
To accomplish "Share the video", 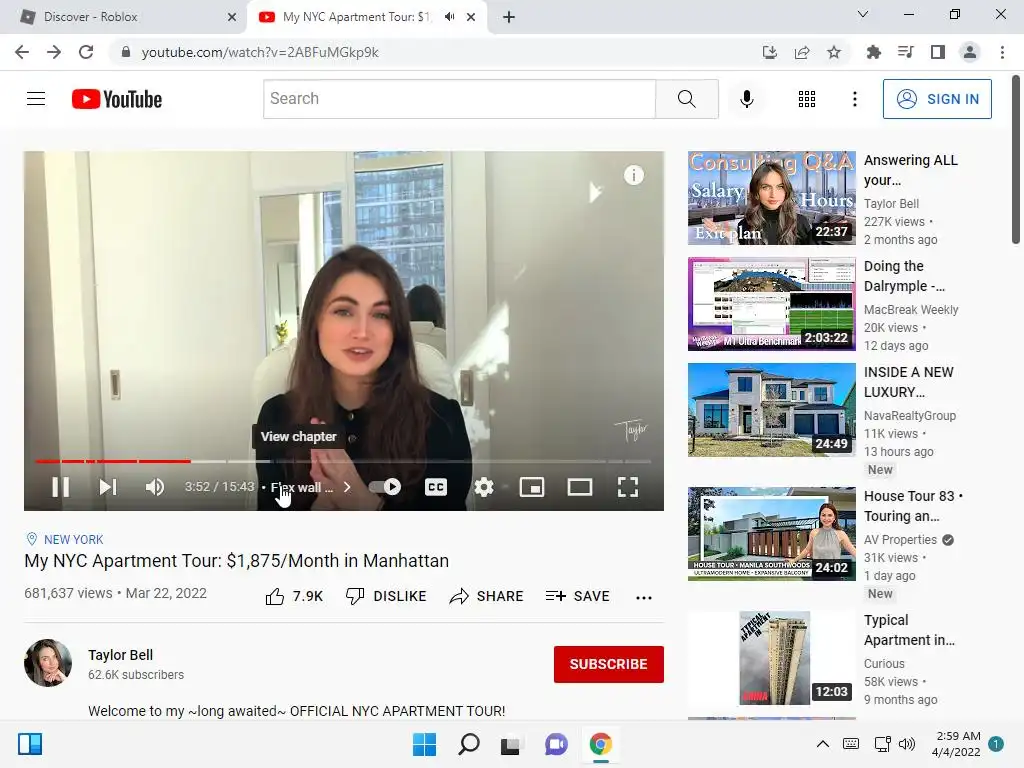I will click(x=487, y=596).
